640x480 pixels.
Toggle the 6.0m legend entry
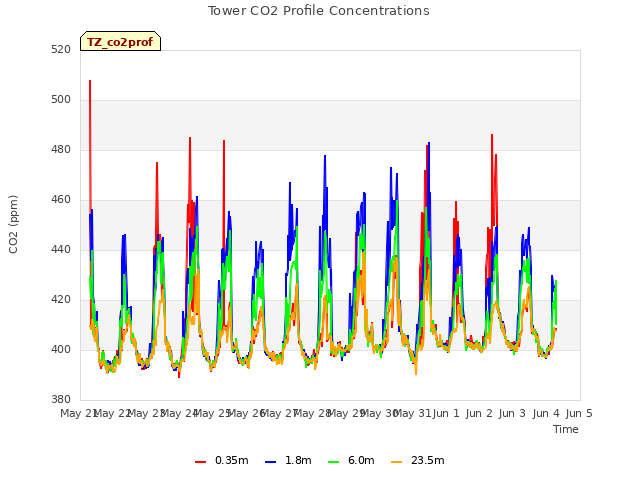[351, 460]
